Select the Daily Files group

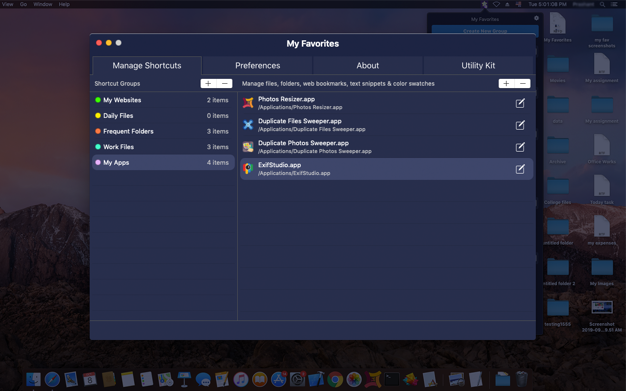click(x=163, y=116)
